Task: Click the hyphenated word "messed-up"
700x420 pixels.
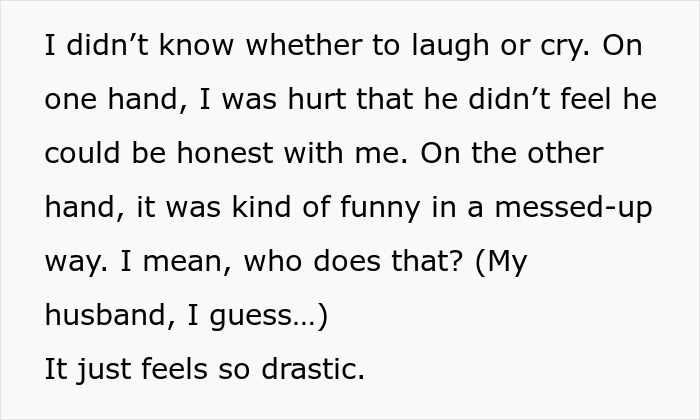Action: pos(573,209)
